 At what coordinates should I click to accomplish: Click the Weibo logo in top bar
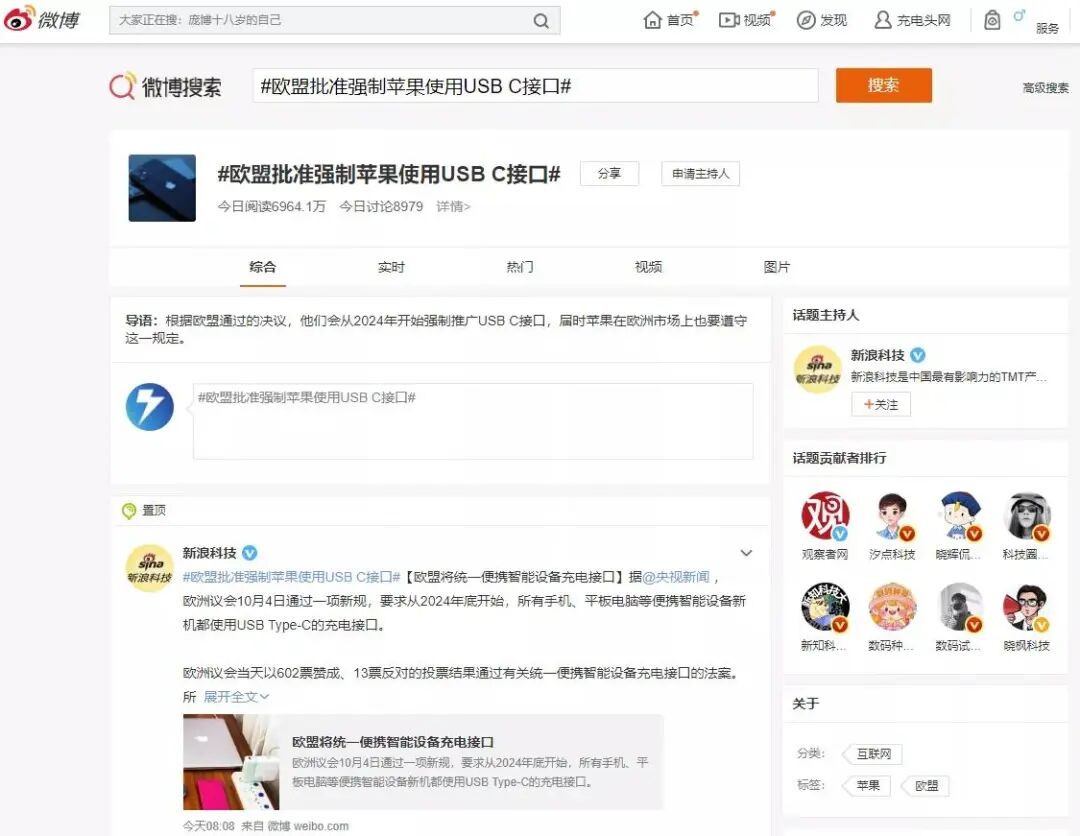pos(41,19)
